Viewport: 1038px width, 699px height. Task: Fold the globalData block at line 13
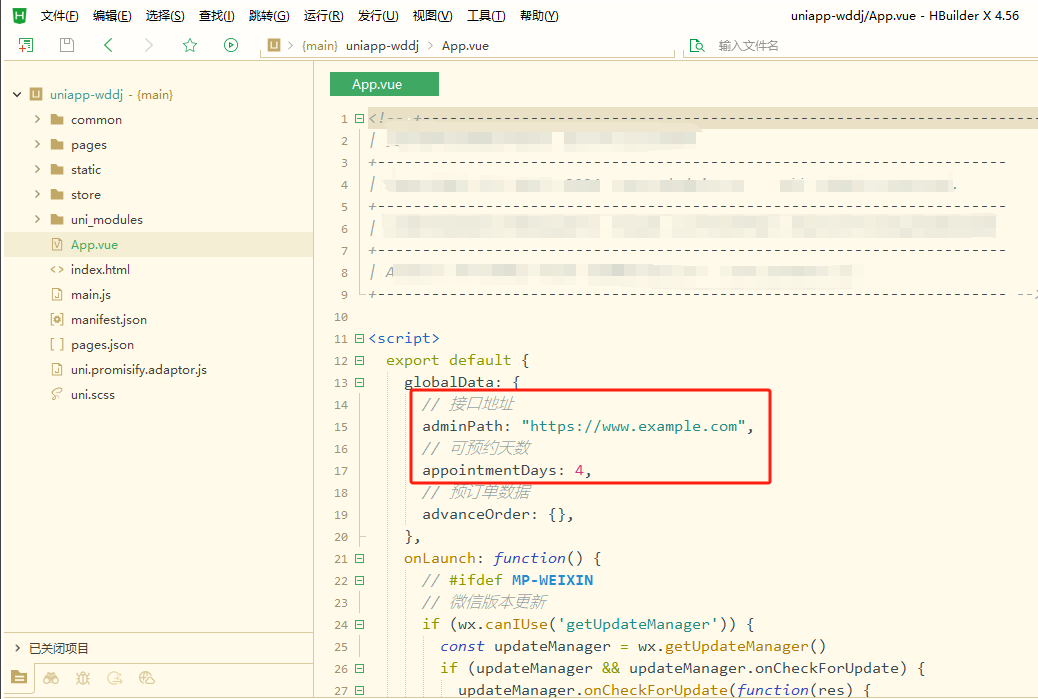[x=359, y=382]
